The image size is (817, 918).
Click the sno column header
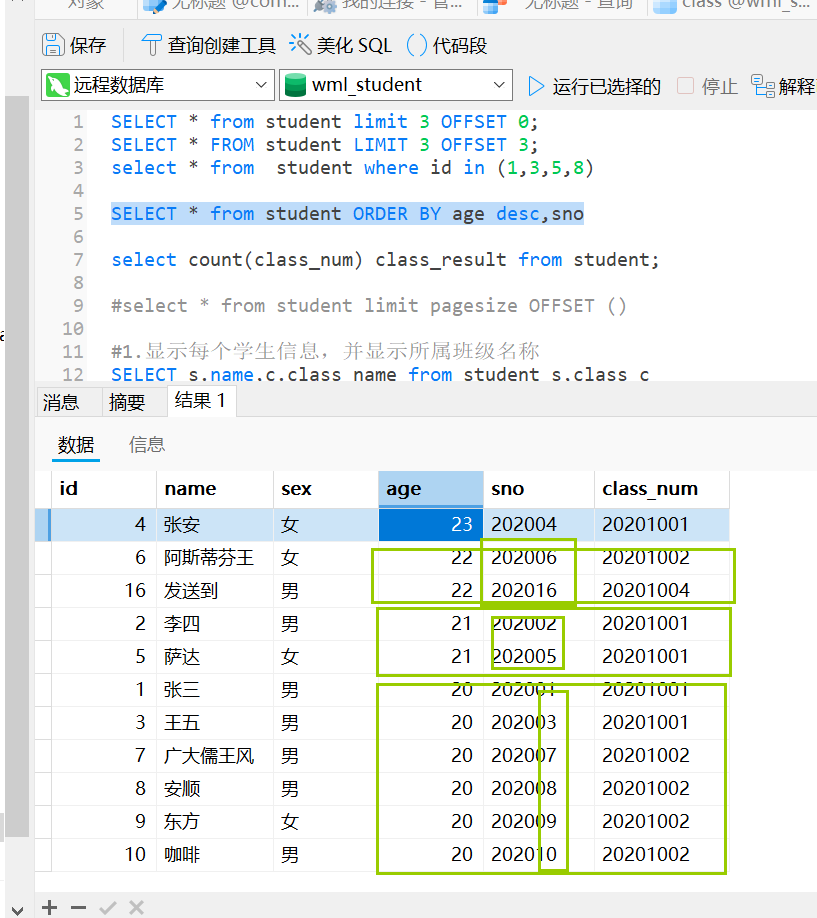click(539, 489)
